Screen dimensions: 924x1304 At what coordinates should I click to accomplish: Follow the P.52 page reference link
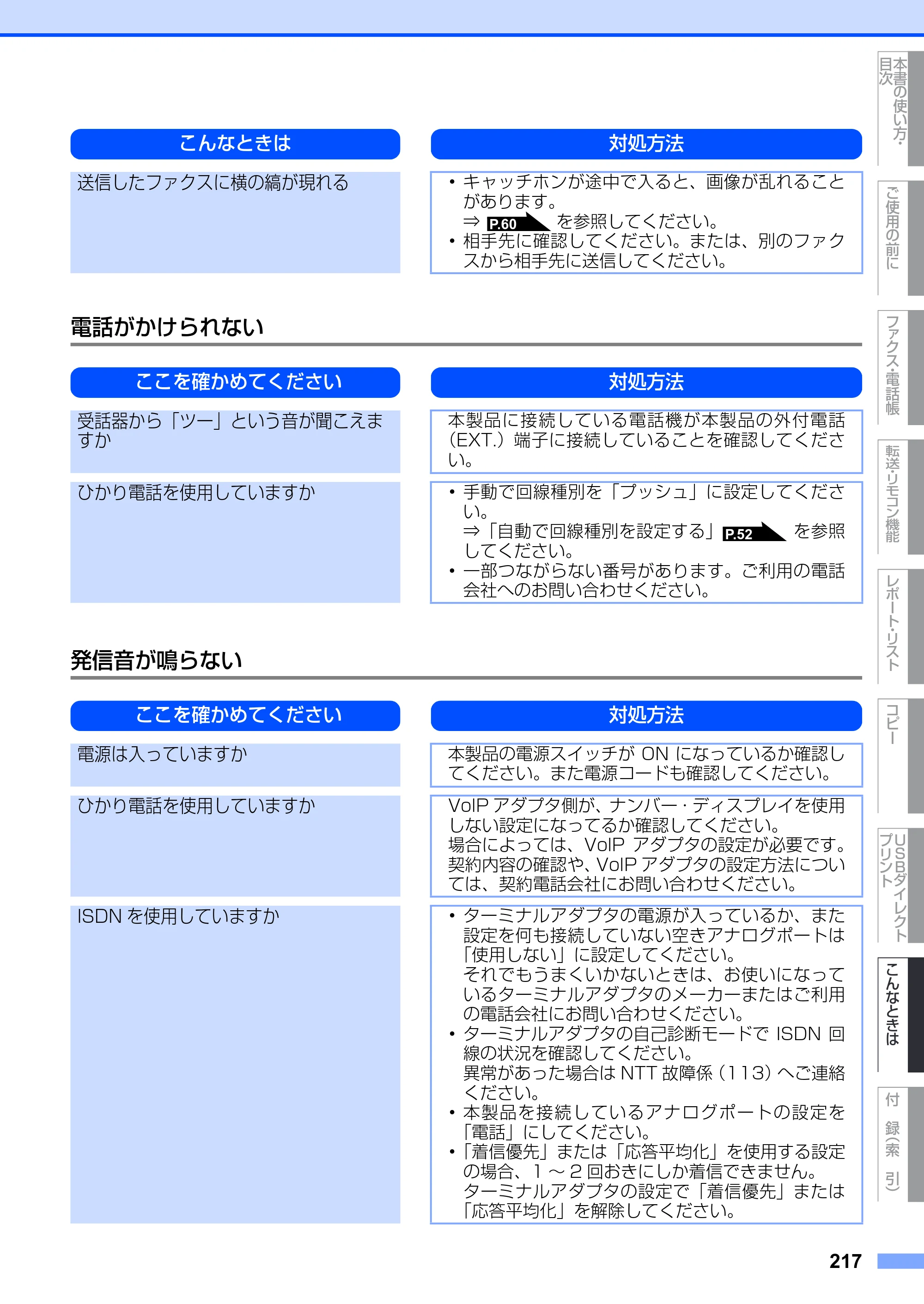(754, 532)
